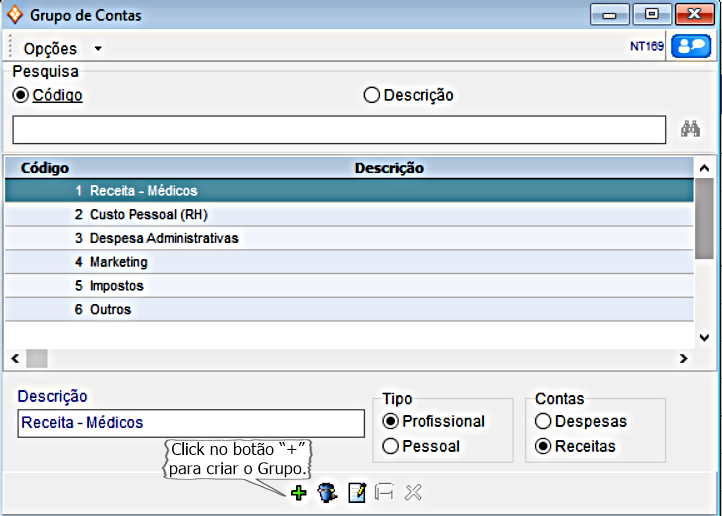
Task: Click the edit notepad with pencil icon
Action: [356, 492]
